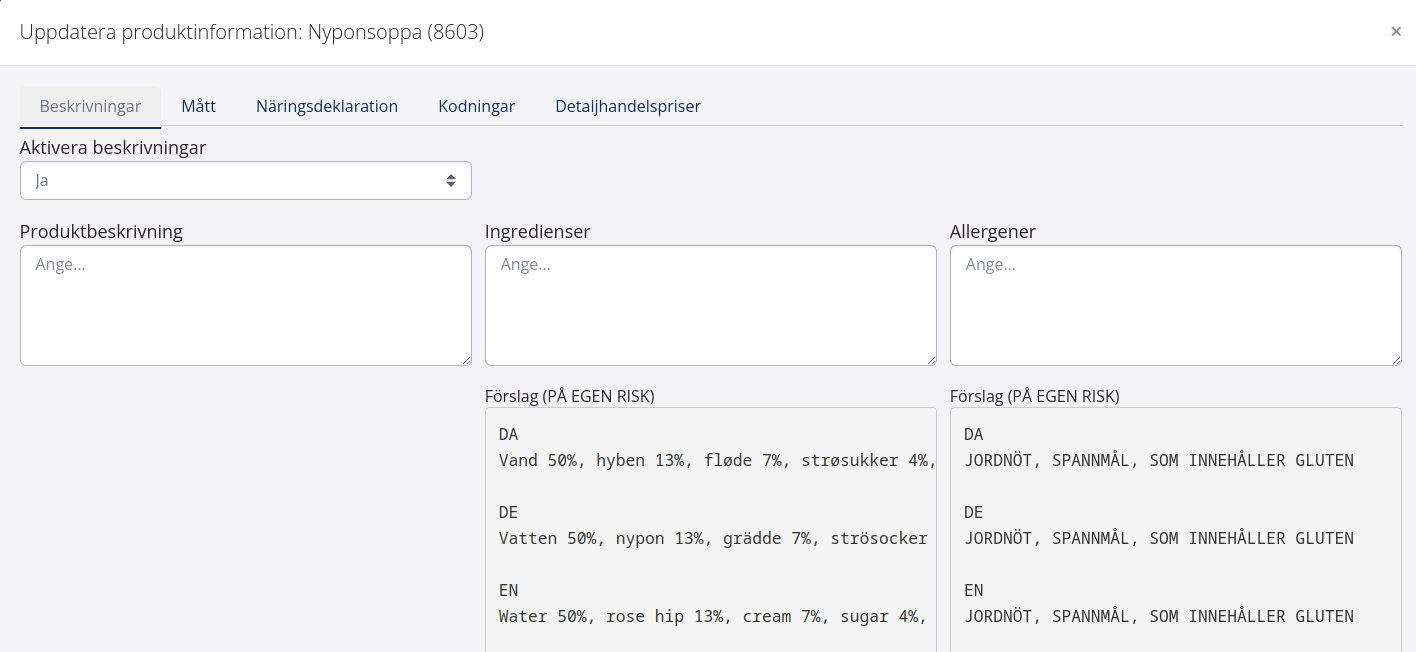Click the 'DE' heading in the ingredient suggestions
The image size is (1416, 652).
(509, 512)
